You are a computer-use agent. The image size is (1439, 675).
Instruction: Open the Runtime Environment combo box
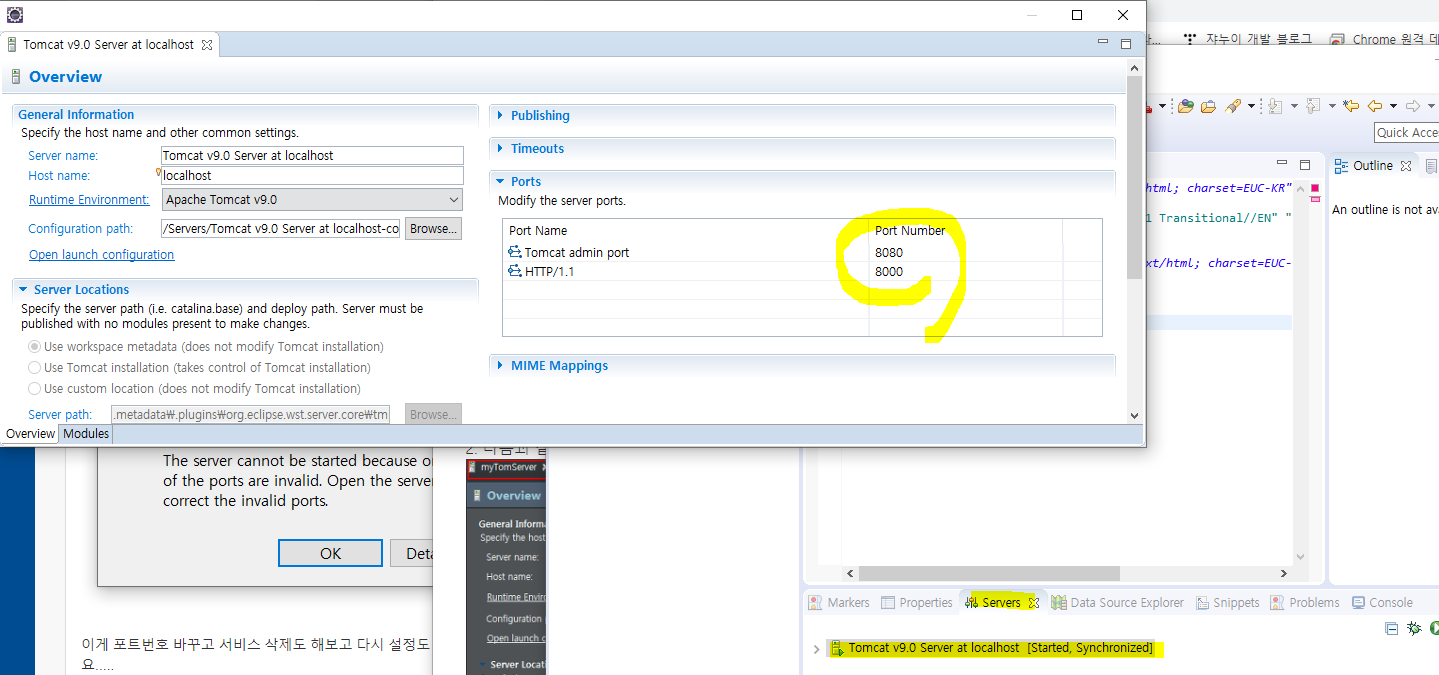pyautogui.click(x=312, y=200)
